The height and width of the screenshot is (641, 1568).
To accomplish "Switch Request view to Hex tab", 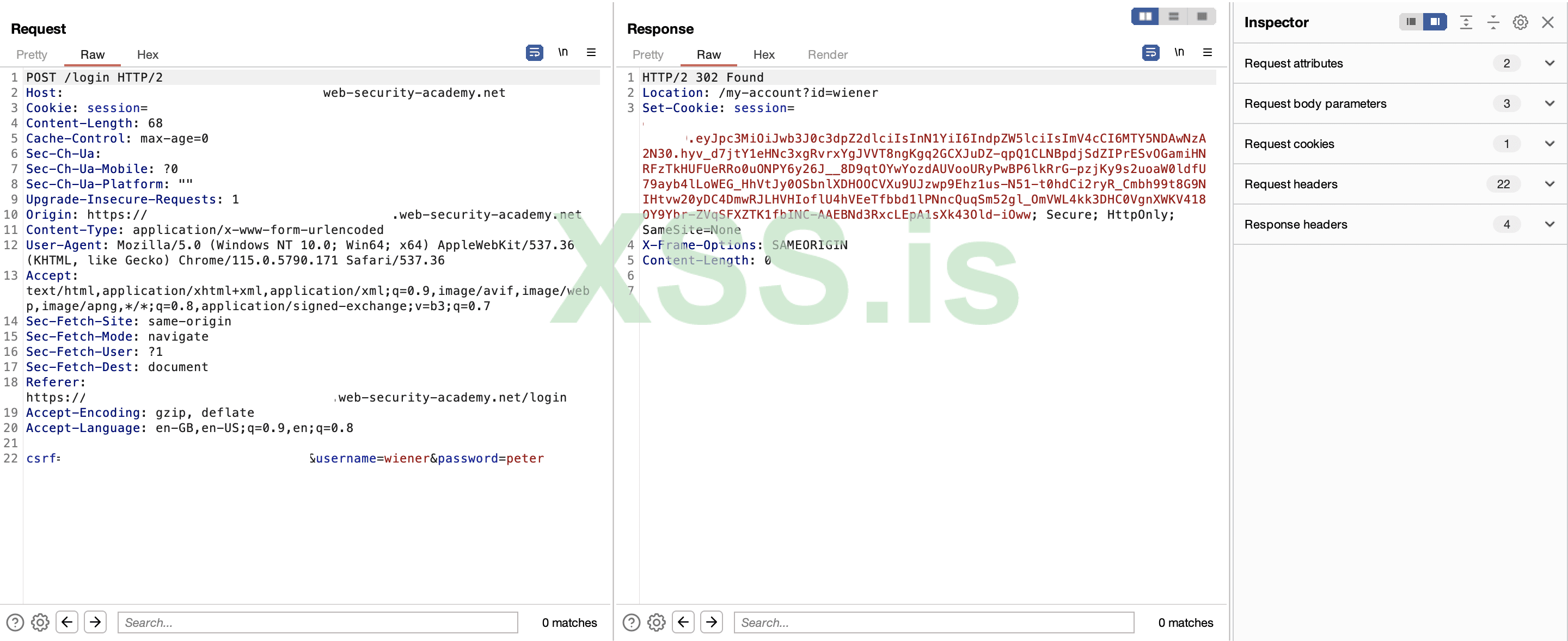I will [x=148, y=55].
